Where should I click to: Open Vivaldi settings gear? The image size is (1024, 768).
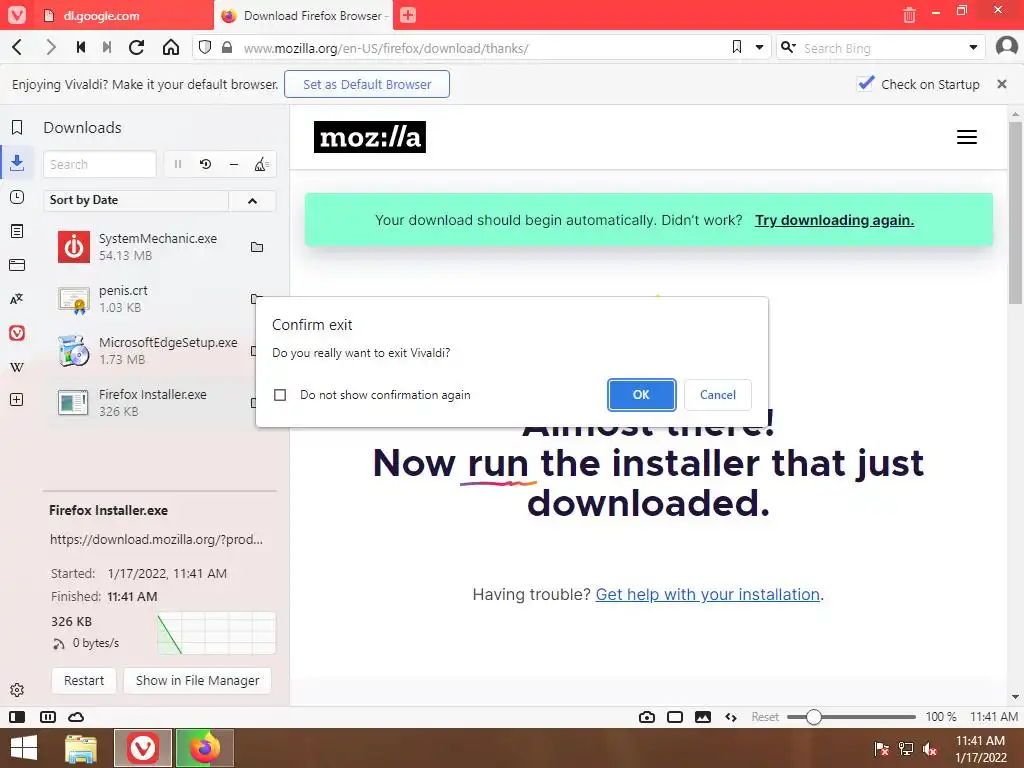pyautogui.click(x=17, y=690)
